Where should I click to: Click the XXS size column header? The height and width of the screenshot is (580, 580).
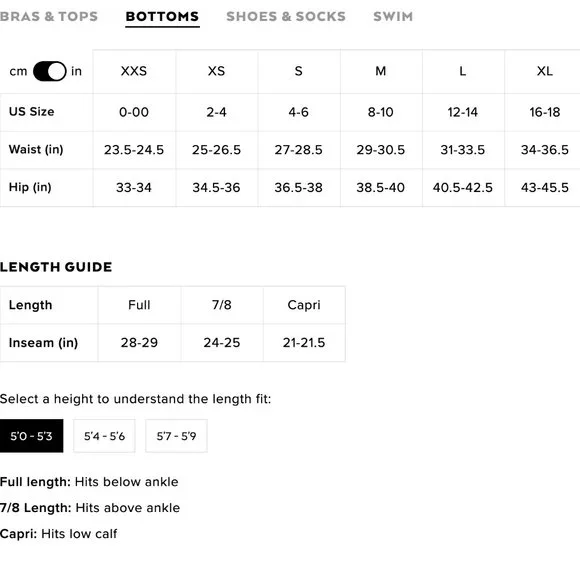(x=134, y=71)
